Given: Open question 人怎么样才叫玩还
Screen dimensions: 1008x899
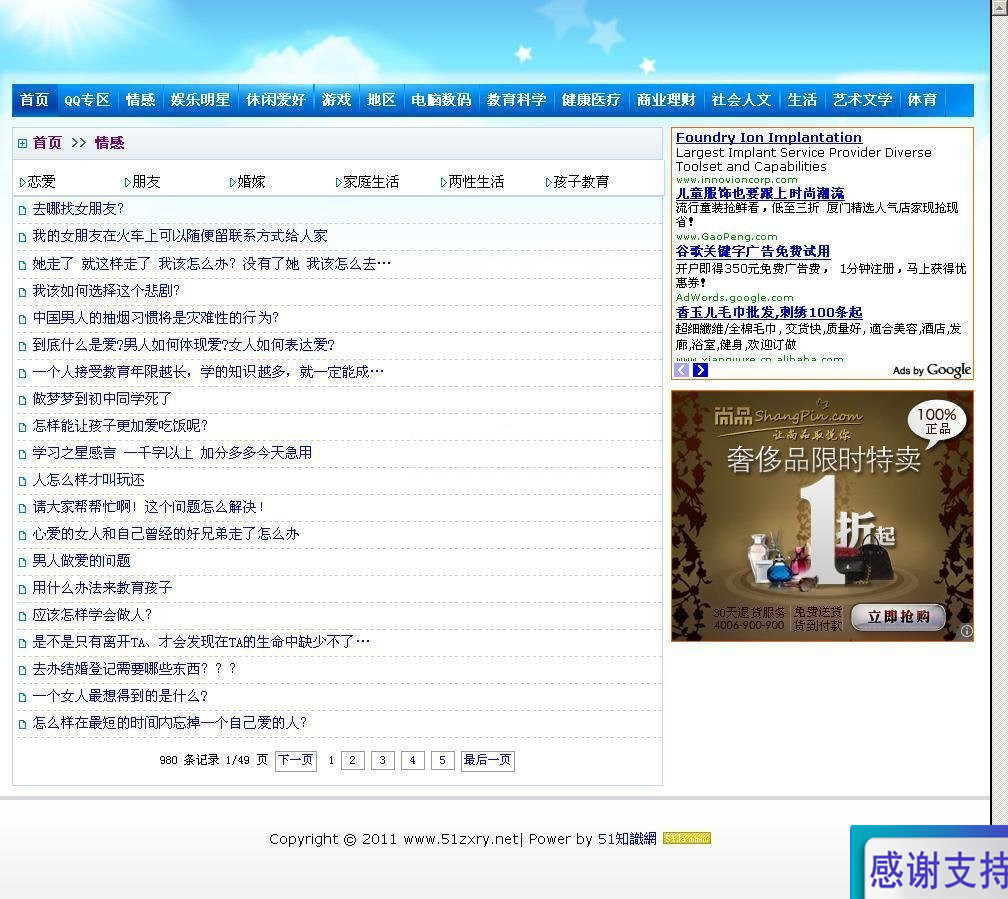Looking at the screenshot, I should click(89, 480).
